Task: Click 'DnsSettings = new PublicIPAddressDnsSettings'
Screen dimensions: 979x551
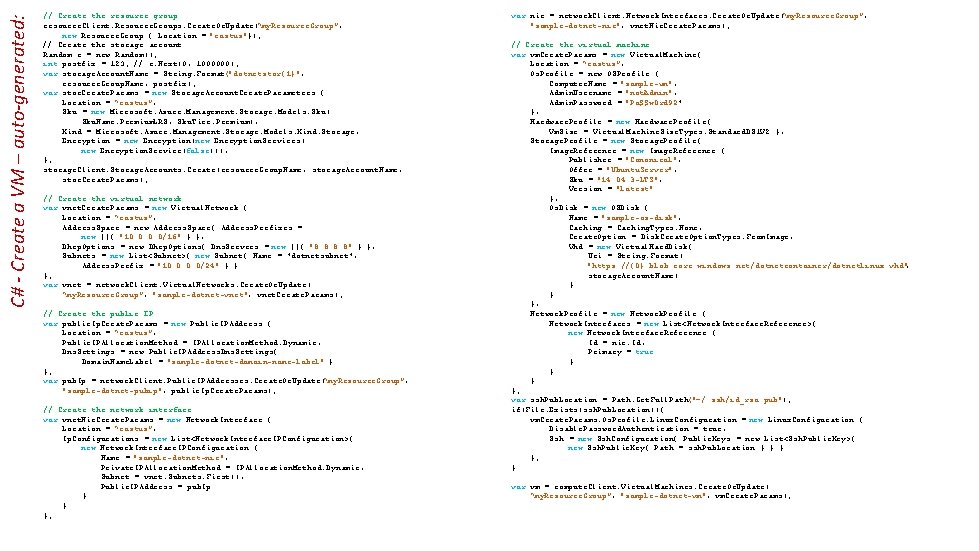Action: coord(169,352)
